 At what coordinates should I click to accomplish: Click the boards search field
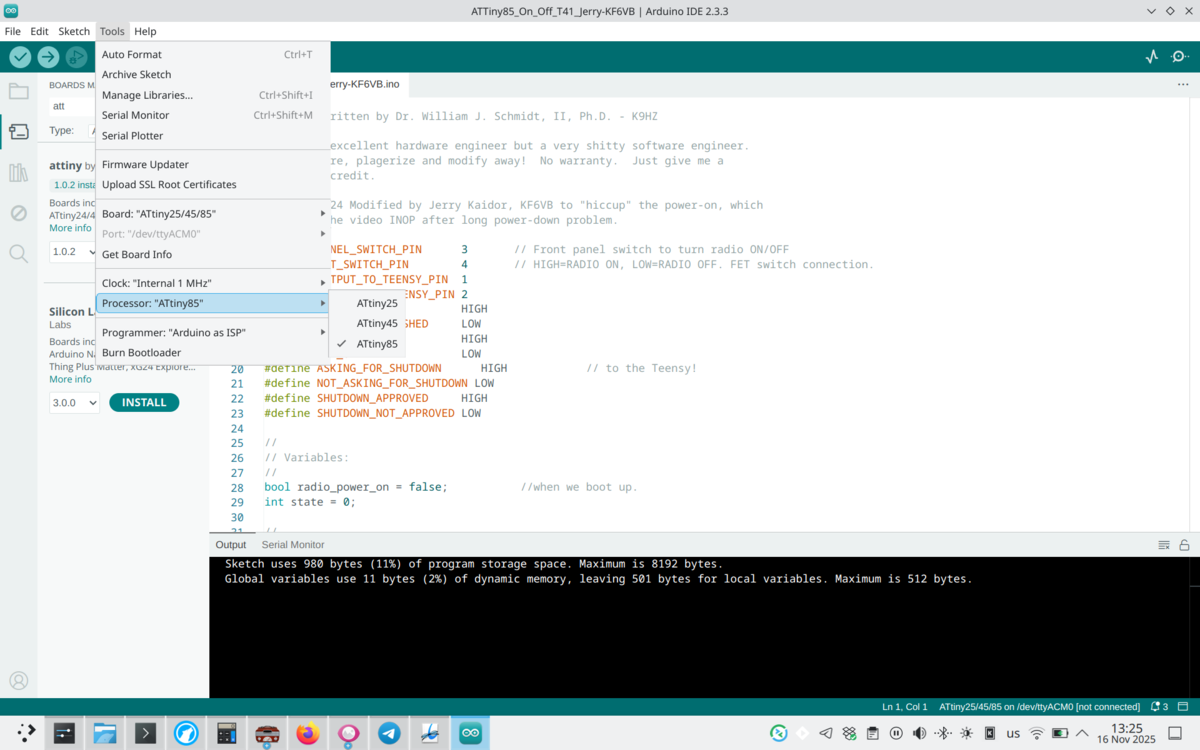tap(72, 106)
